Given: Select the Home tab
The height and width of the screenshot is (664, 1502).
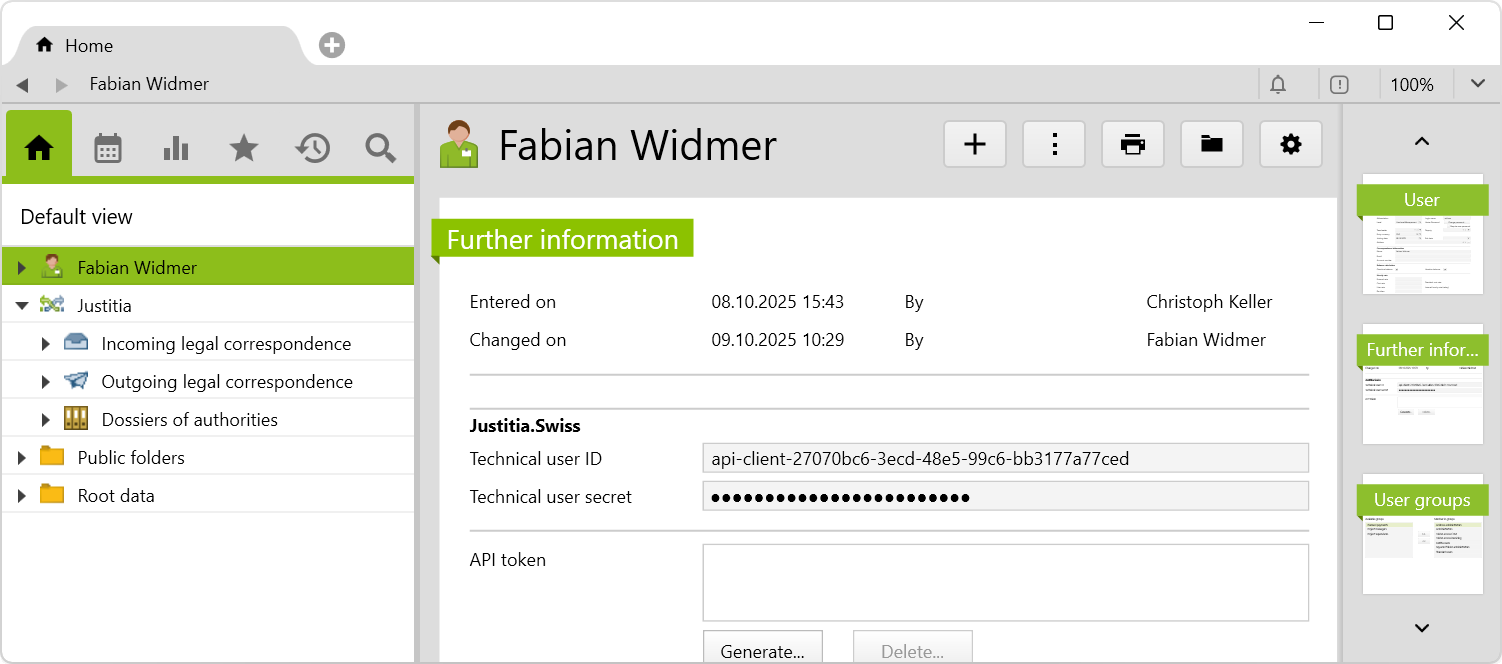Looking at the screenshot, I should pos(88,46).
